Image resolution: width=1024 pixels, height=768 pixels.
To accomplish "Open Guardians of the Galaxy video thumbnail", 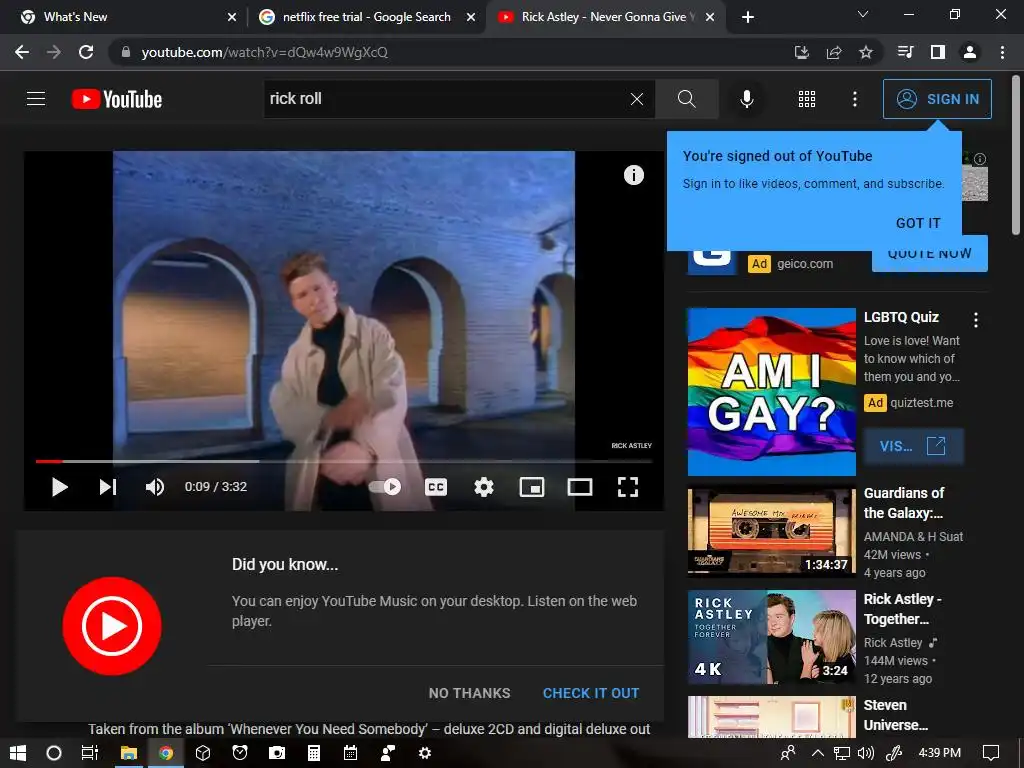I will click(771, 531).
